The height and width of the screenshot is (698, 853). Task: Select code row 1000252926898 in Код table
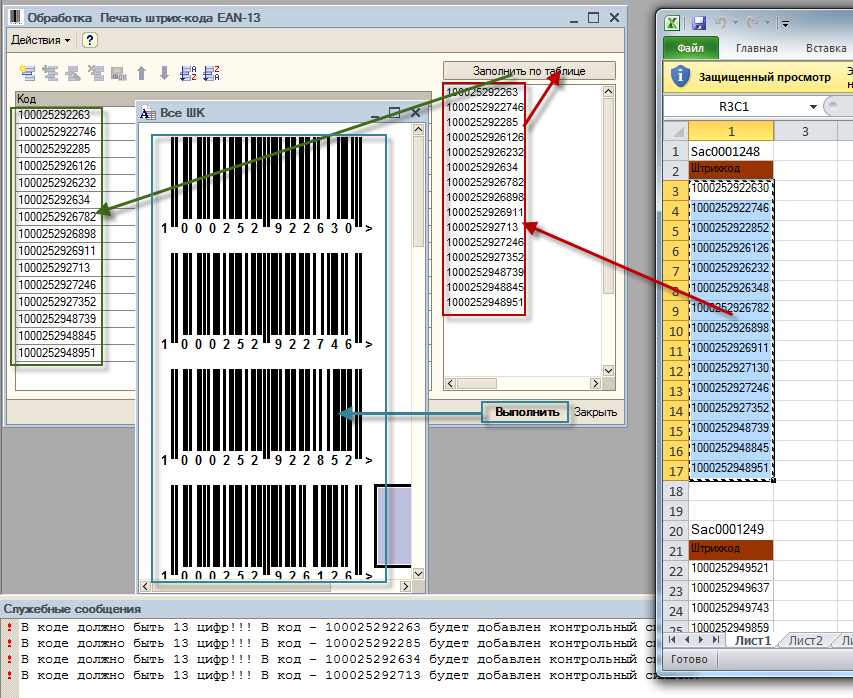[x=75, y=233]
